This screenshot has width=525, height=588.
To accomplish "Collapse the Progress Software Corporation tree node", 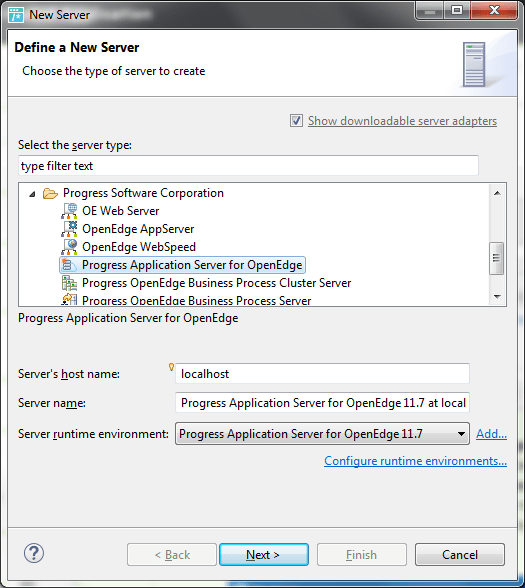I will 33,194.
